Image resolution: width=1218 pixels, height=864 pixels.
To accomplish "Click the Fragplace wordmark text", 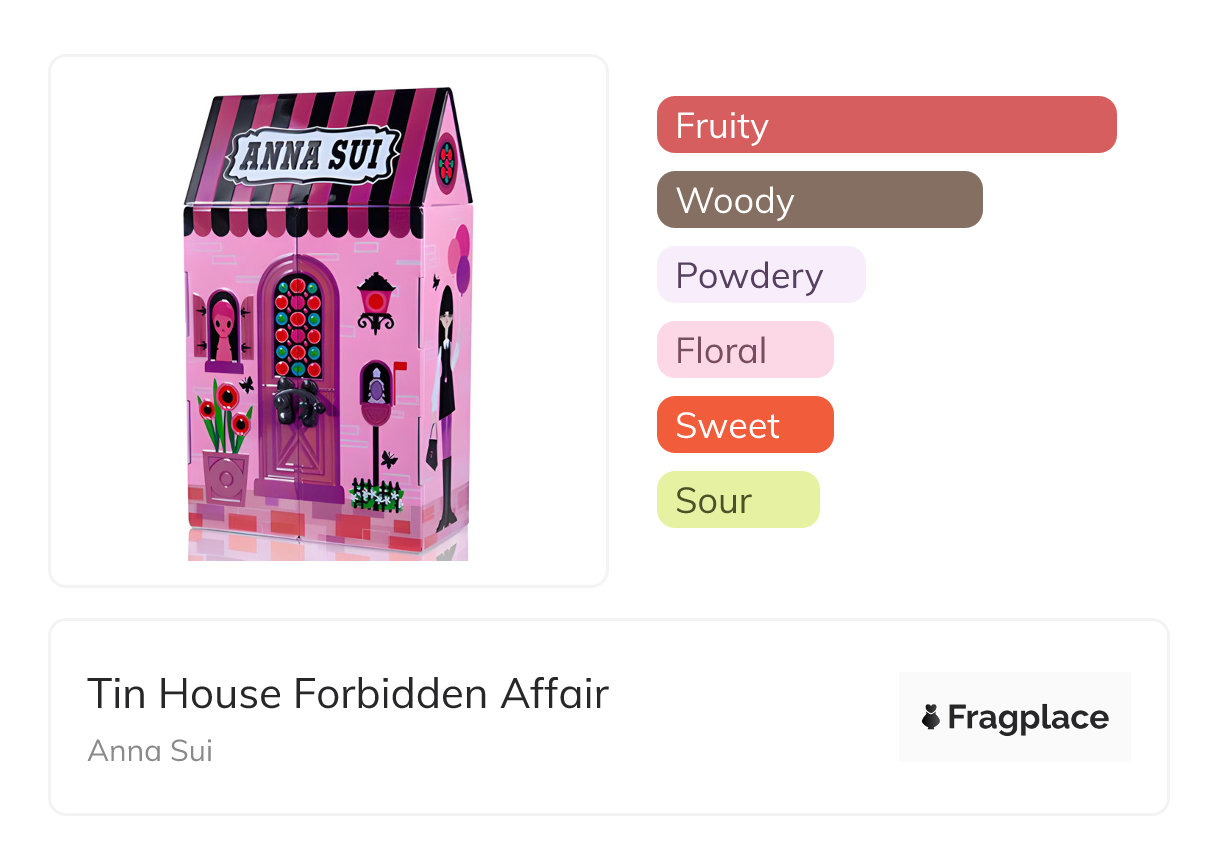I will 1028,717.
